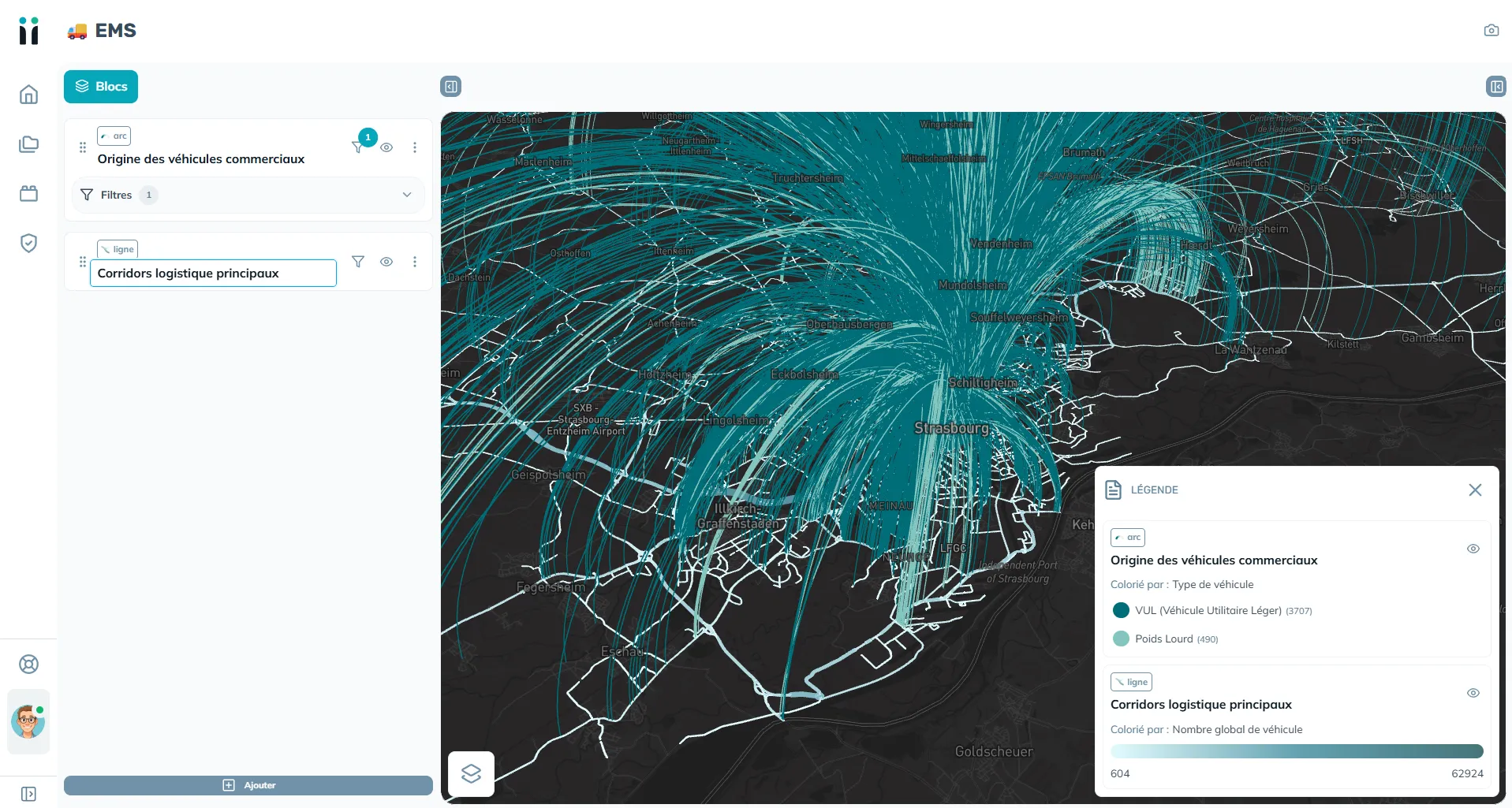The width and height of the screenshot is (1512, 808).
Task: Toggle Origine des véhicules commerciaux visibility in legend
Action: tap(1473, 549)
